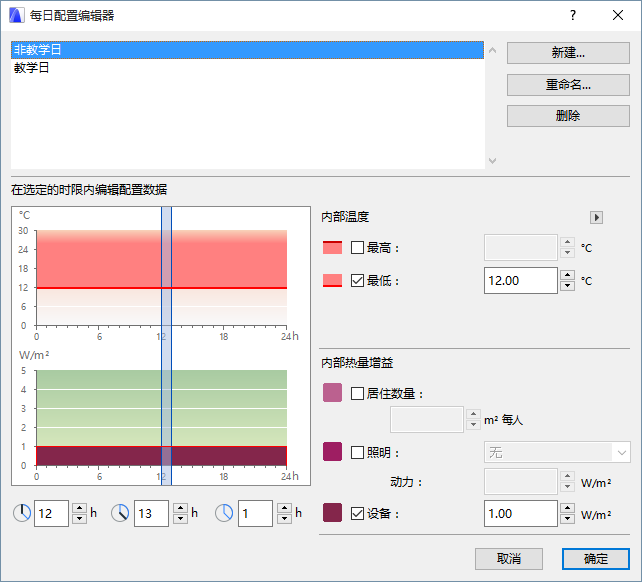The height and width of the screenshot is (582, 642).
Task: Open help via the question mark icon
Action: (573, 16)
